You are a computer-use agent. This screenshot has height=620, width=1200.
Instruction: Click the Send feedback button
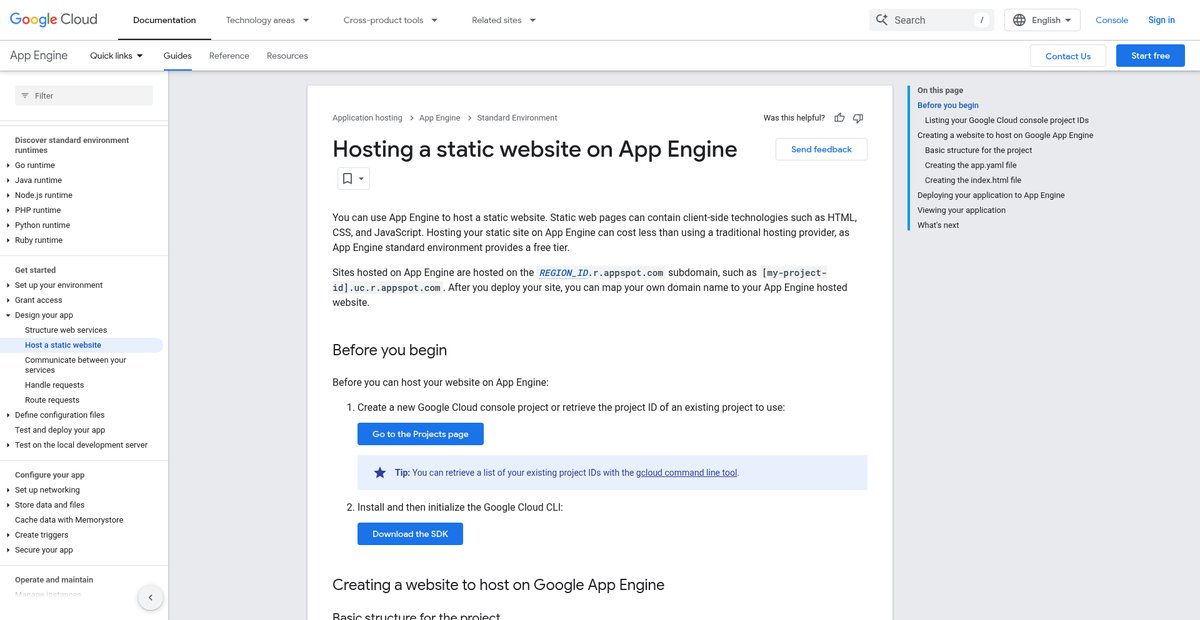pos(821,149)
